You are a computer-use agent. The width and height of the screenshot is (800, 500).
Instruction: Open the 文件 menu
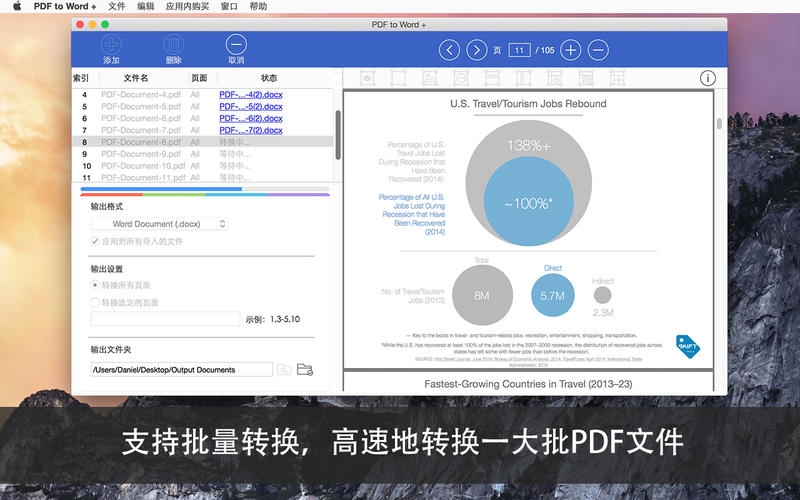[x=116, y=6]
